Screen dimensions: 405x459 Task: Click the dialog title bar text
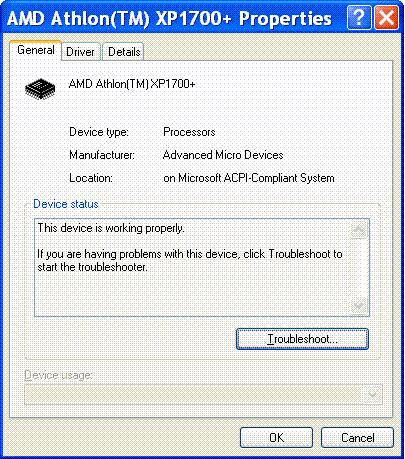(x=169, y=18)
